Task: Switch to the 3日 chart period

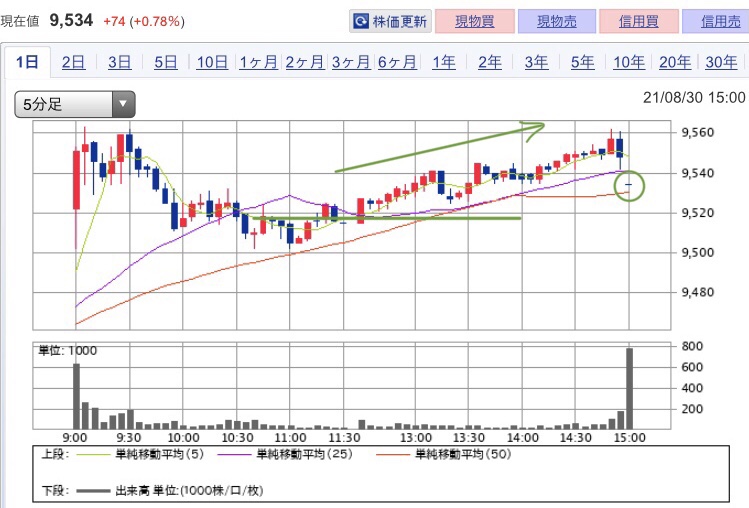Action: point(119,62)
